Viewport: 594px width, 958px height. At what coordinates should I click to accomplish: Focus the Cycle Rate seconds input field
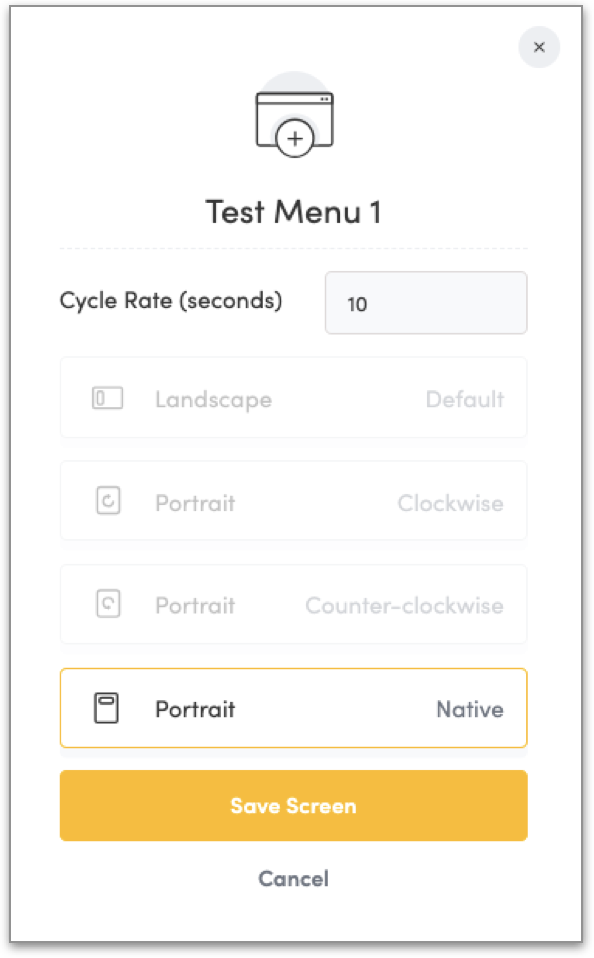(426, 303)
